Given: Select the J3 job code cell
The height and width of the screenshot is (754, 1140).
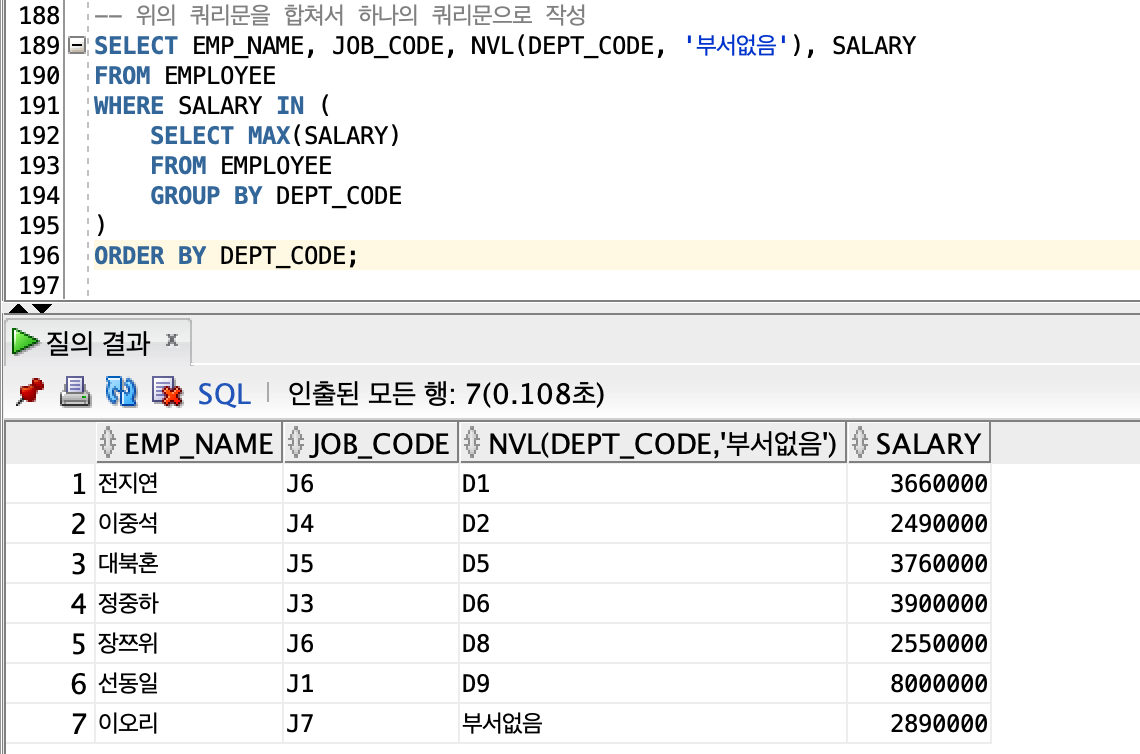Looking at the screenshot, I should [371, 603].
